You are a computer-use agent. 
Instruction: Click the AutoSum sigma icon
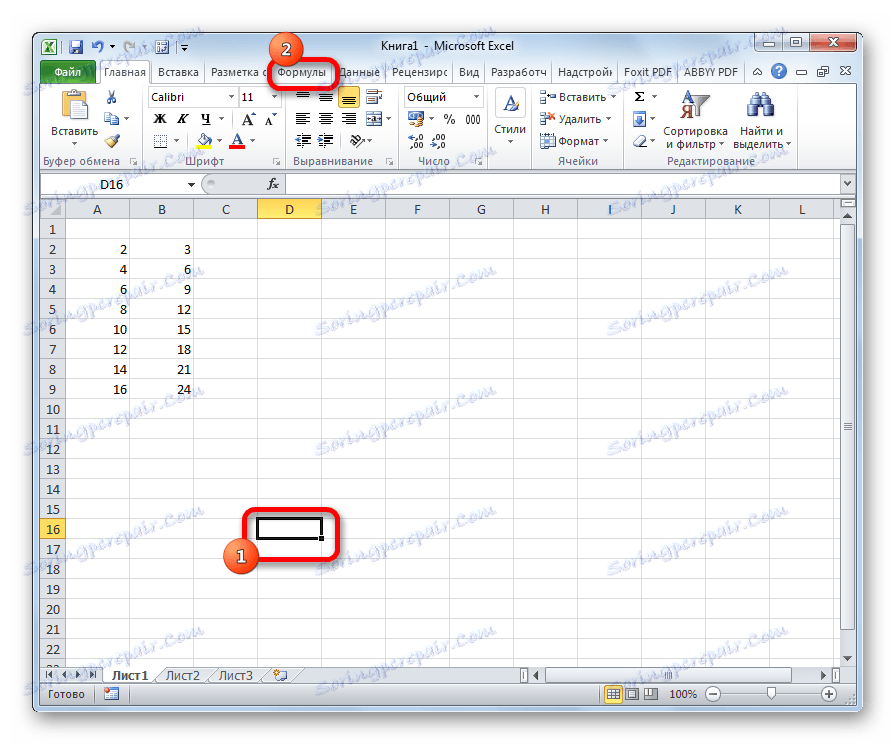639,97
